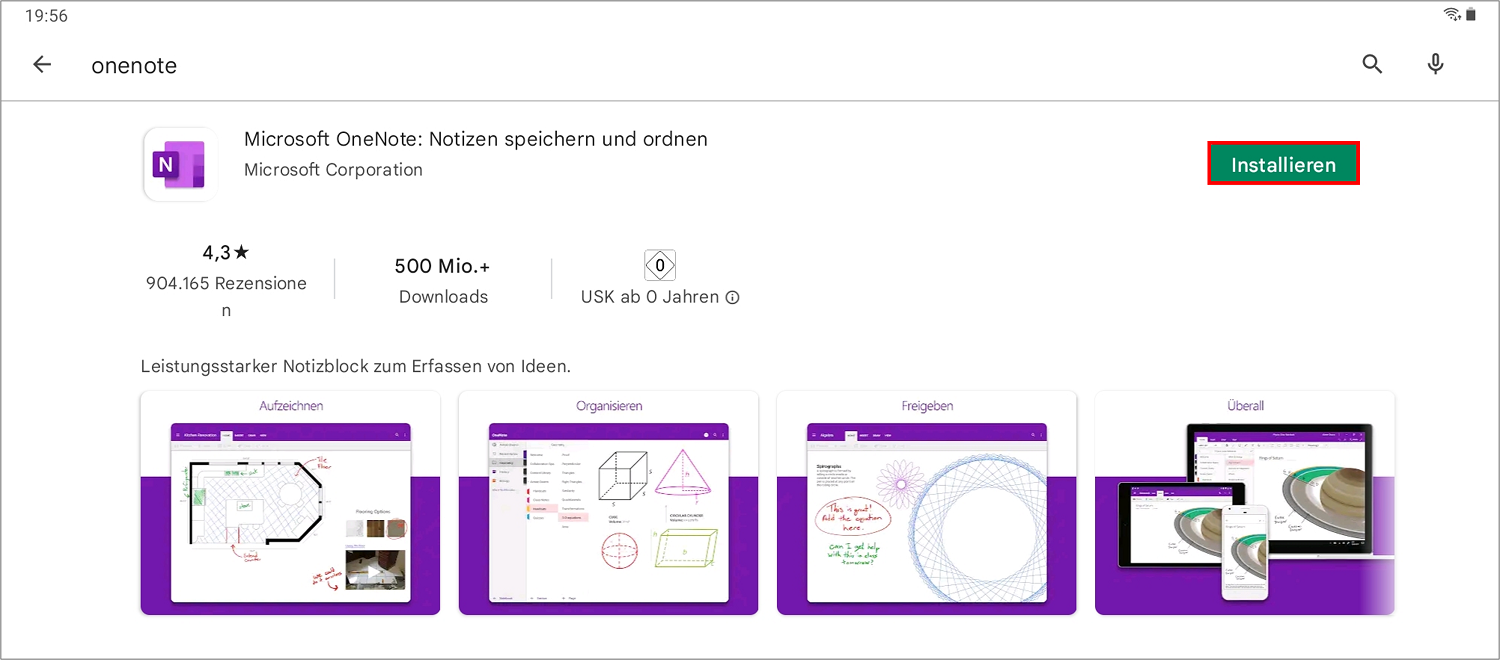View the Freigeben screenshot

(926, 503)
